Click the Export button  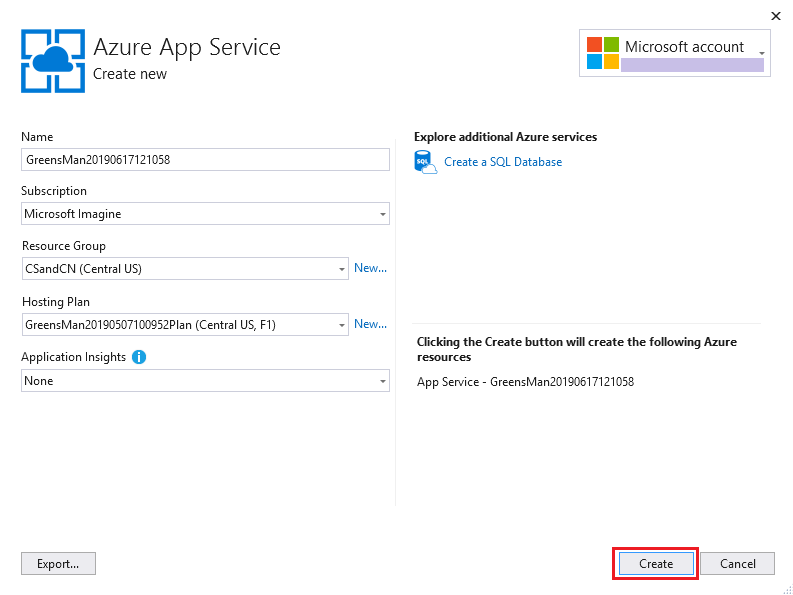58,564
